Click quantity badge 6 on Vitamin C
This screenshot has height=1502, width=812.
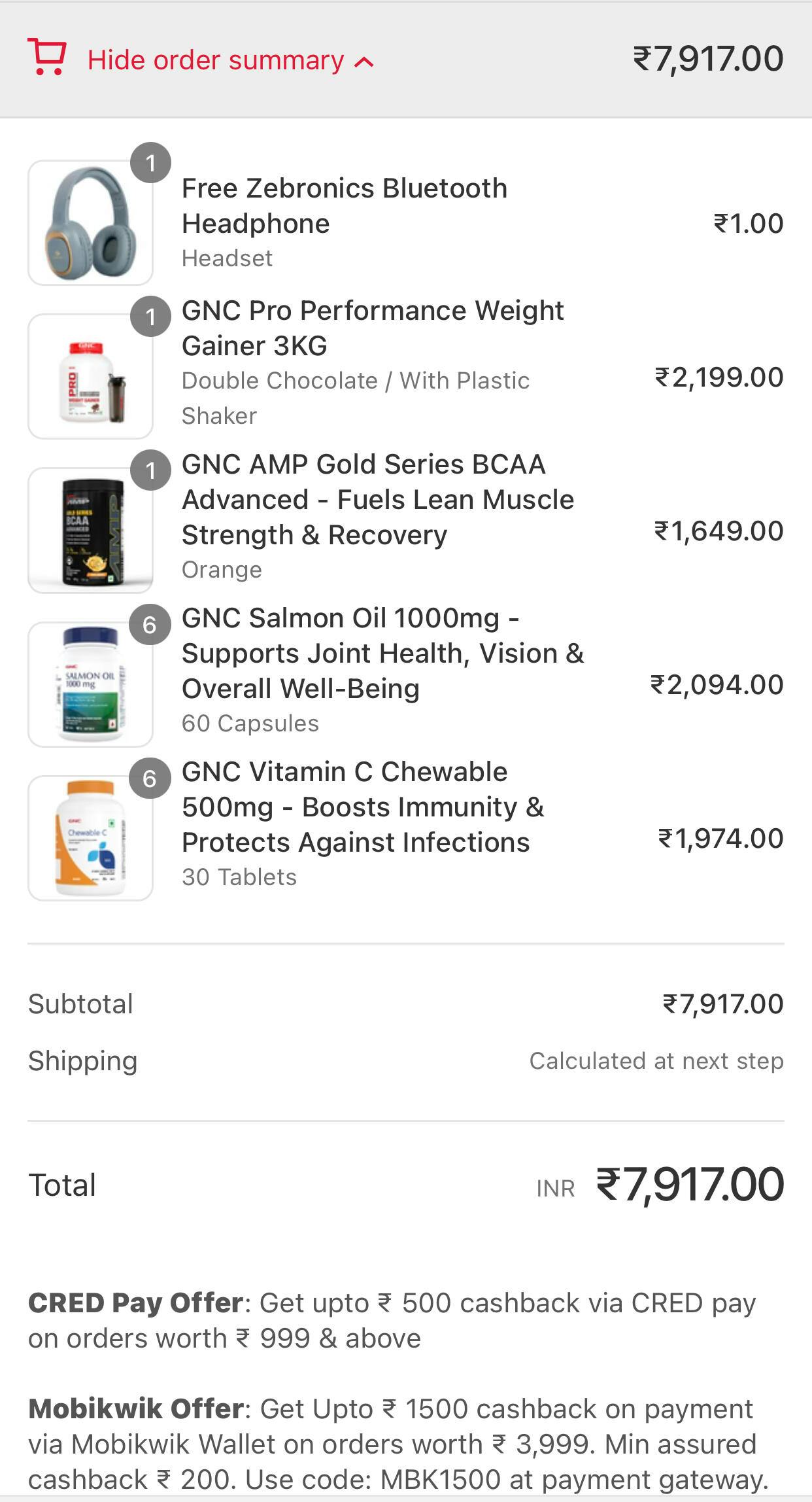pyautogui.click(x=150, y=778)
